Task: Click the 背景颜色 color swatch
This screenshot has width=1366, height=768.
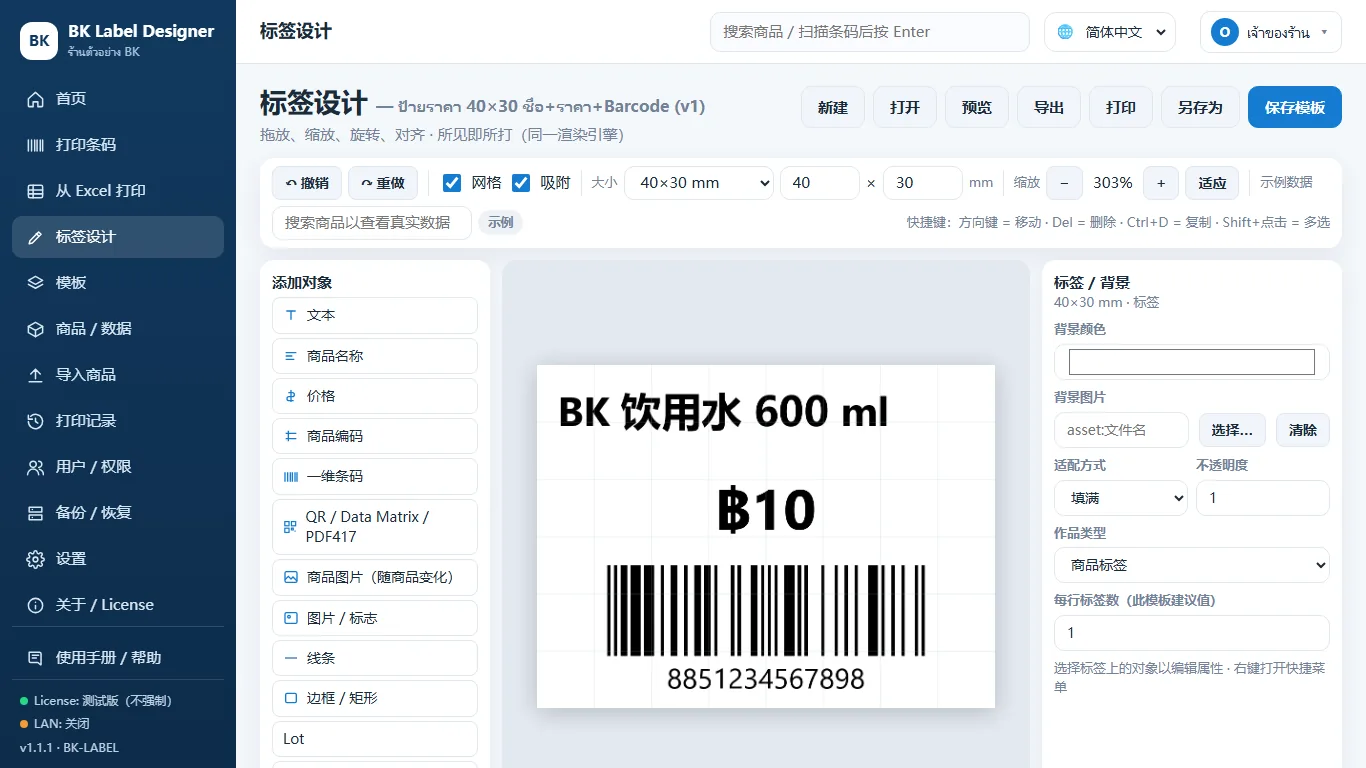Action: 1192,362
